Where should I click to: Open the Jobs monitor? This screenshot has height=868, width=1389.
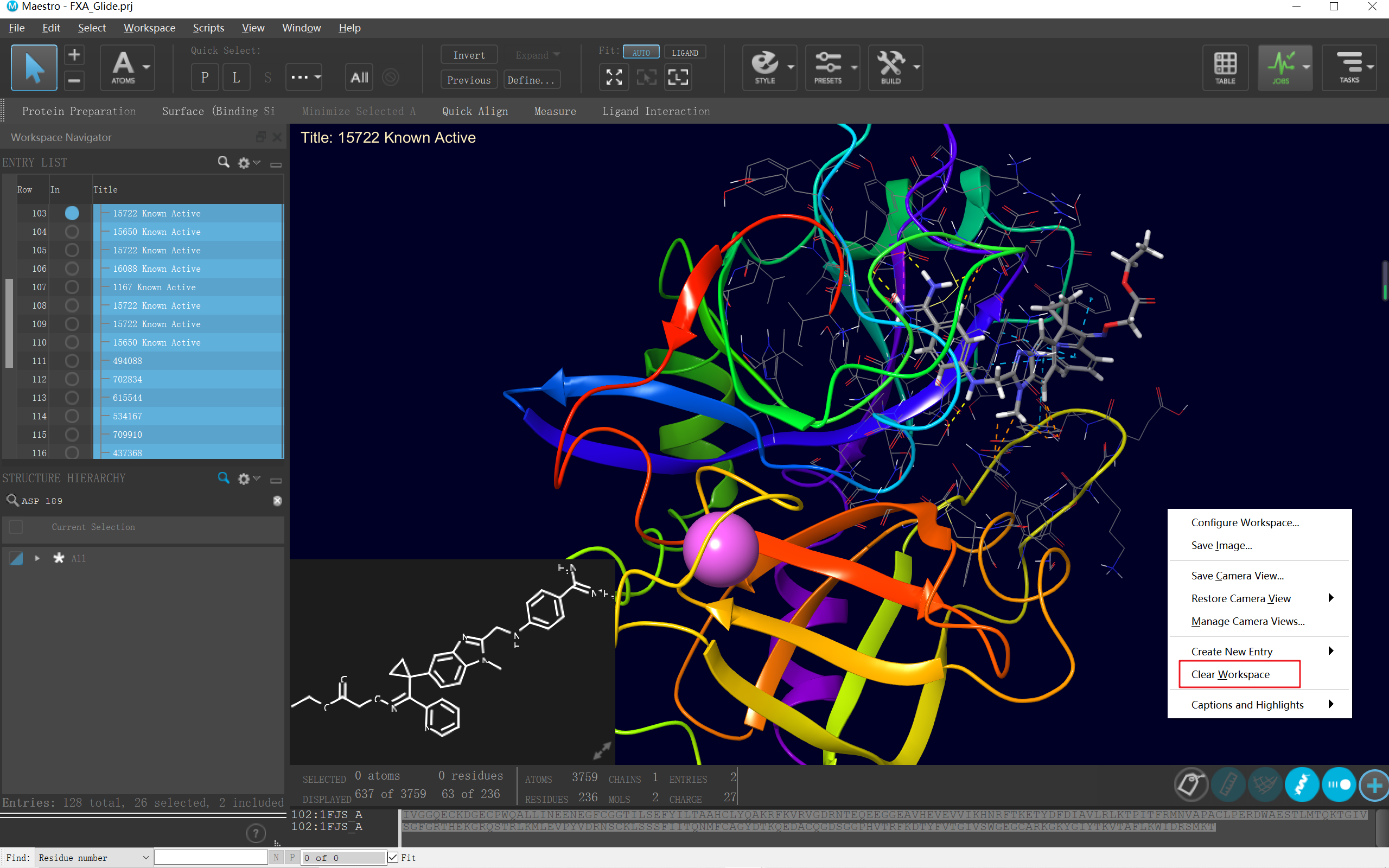pyautogui.click(x=1280, y=67)
